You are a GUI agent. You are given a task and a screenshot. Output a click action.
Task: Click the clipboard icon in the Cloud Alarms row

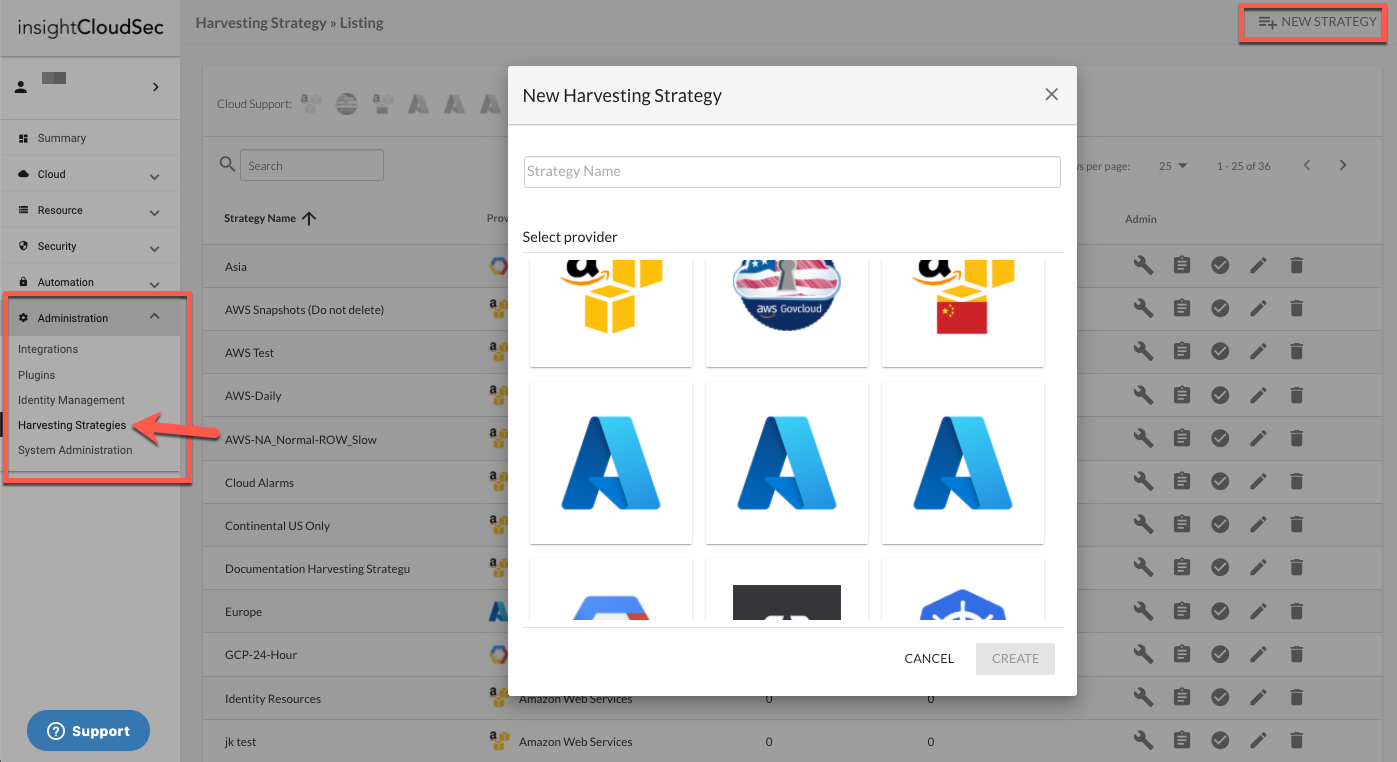pyautogui.click(x=1181, y=481)
